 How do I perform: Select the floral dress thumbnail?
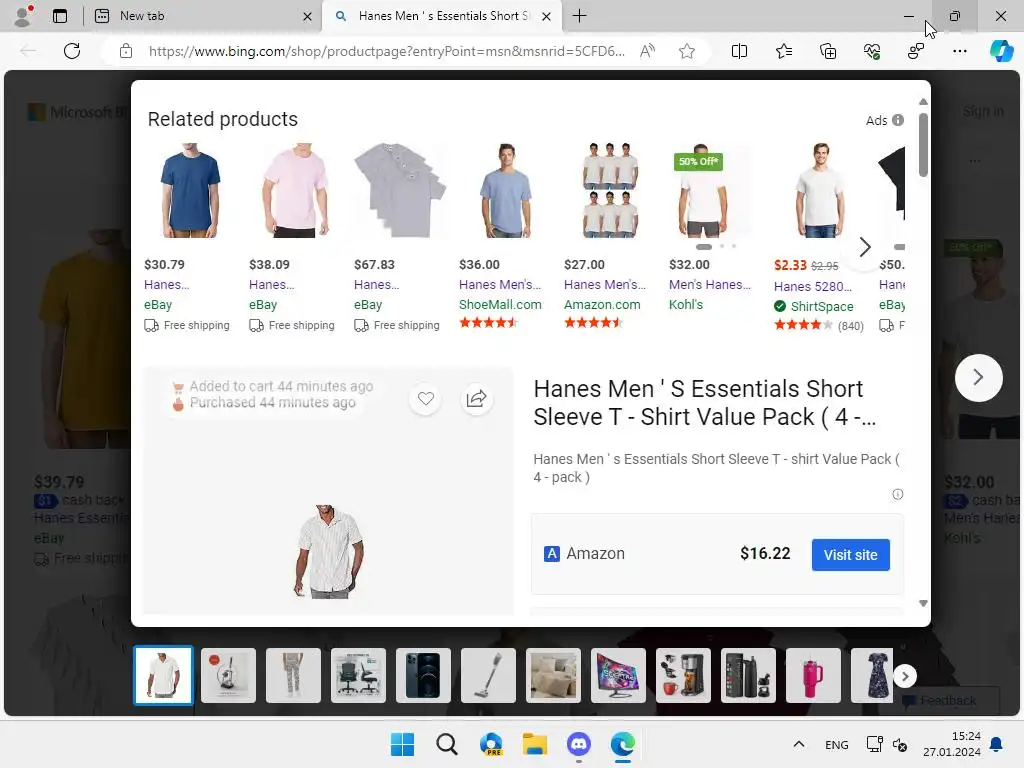872,676
